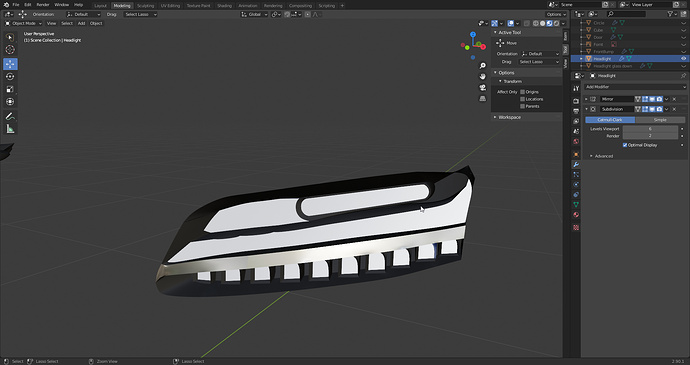Click the Blender logo menu icon
Image resolution: width=690 pixels, height=365 pixels.
[x=6, y=5]
